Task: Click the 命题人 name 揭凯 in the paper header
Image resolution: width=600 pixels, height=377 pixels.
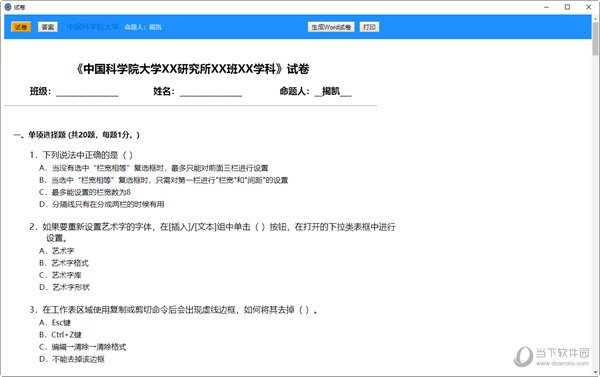Action: coord(331,91)
